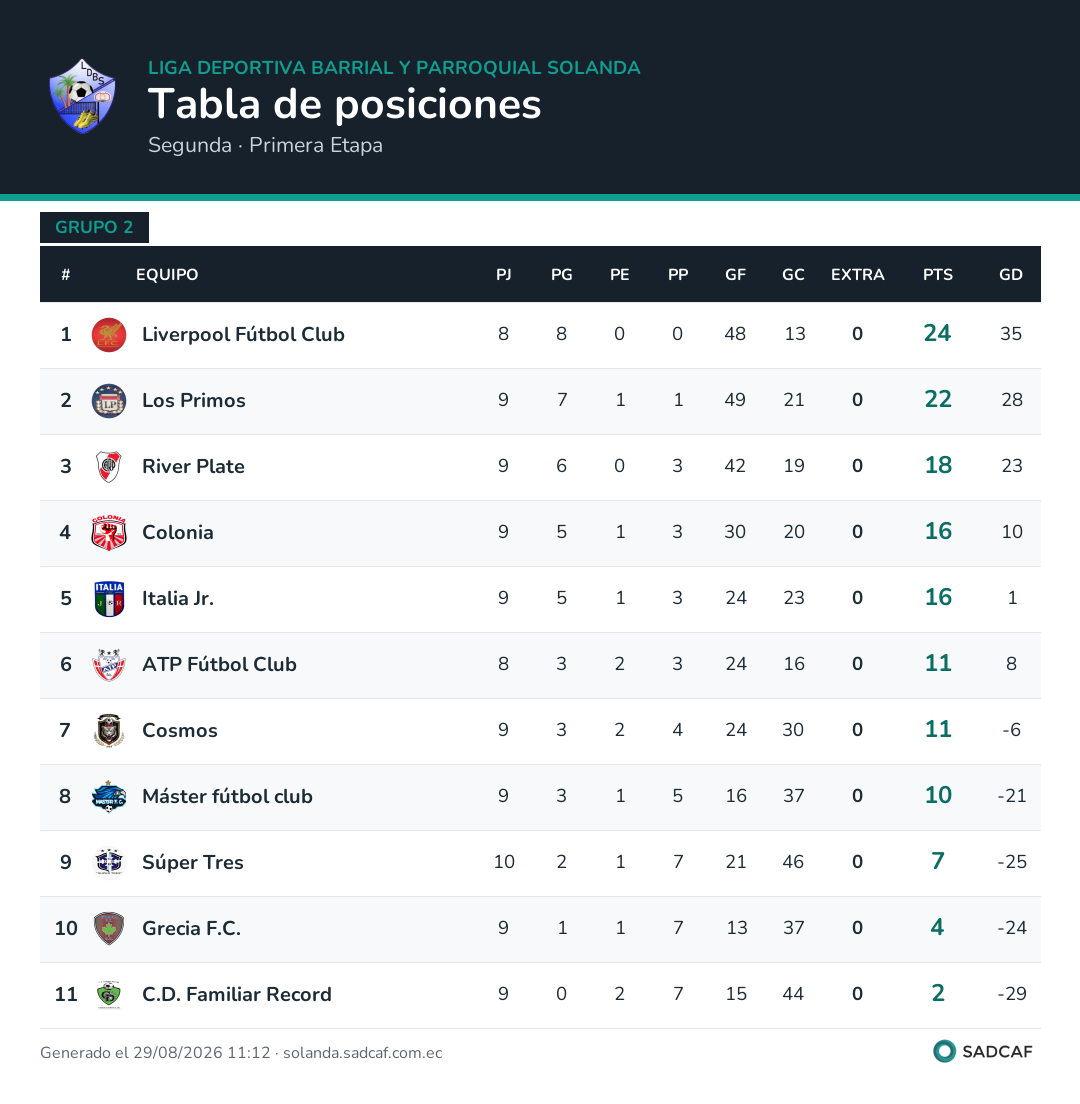Click the GD column header
The height and width of the screenshot is (1104, 1080).
pyautogui.click(x=1011, y=275)
